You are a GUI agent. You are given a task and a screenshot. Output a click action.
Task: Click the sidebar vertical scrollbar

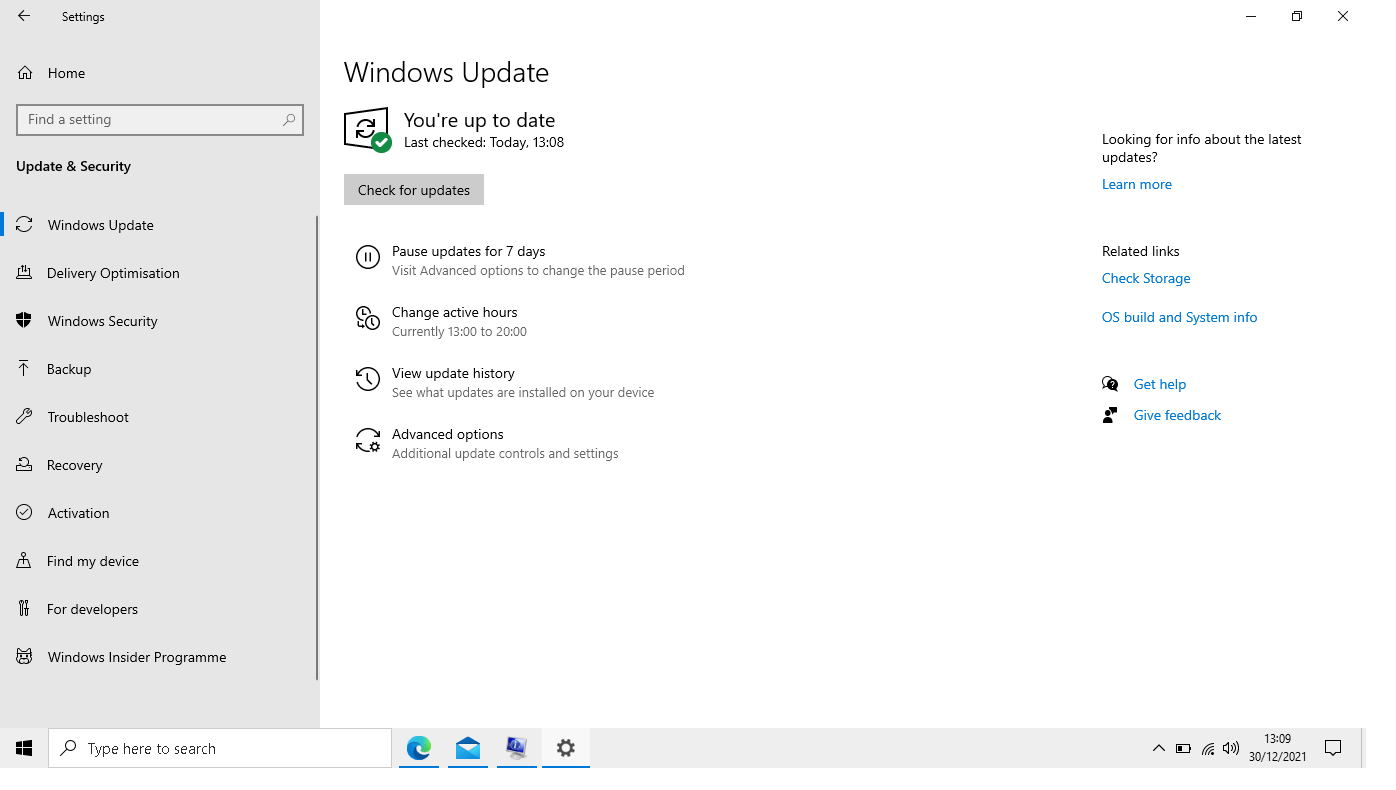[317, 447]
